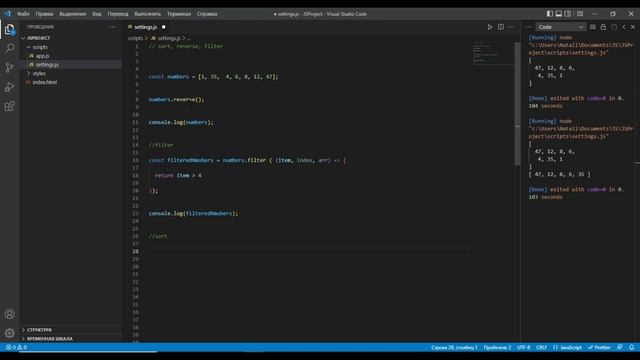
Task: Open the Выделение menu
Action: pos(73,14)
